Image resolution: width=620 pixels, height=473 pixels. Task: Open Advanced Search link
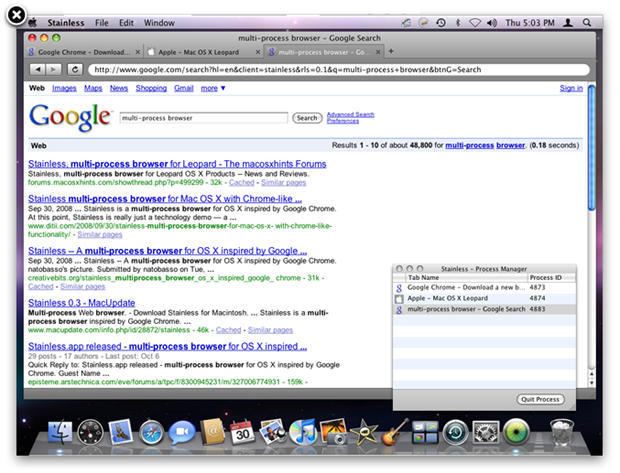350,115
